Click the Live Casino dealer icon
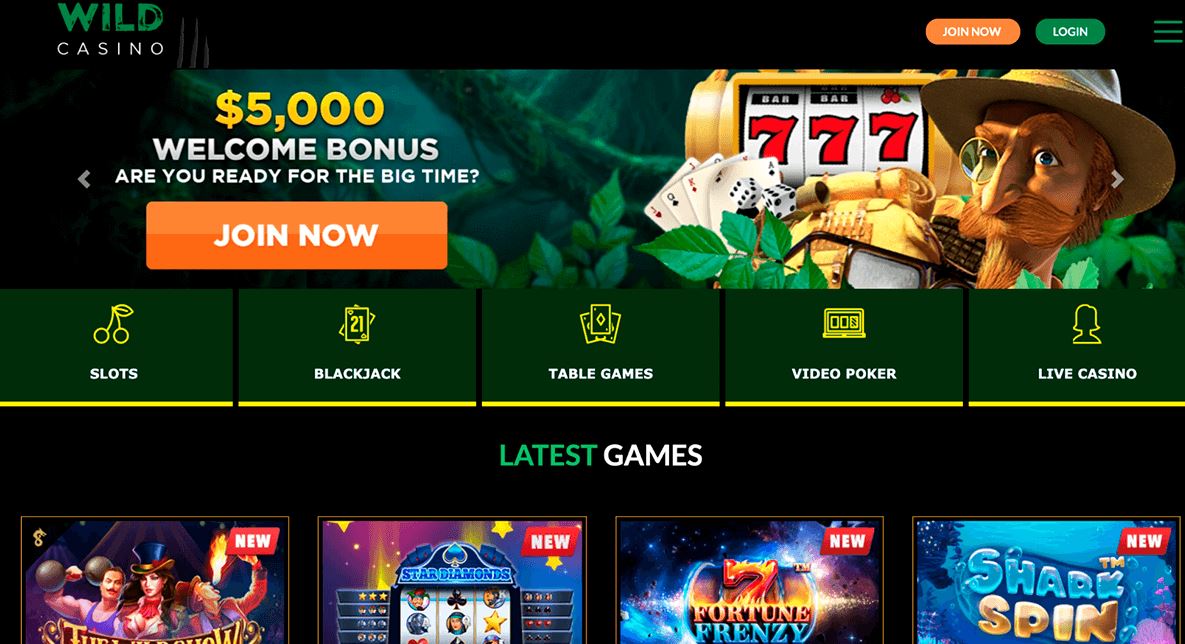This screenshot has height=644, width=1185. click(1087, 324)
